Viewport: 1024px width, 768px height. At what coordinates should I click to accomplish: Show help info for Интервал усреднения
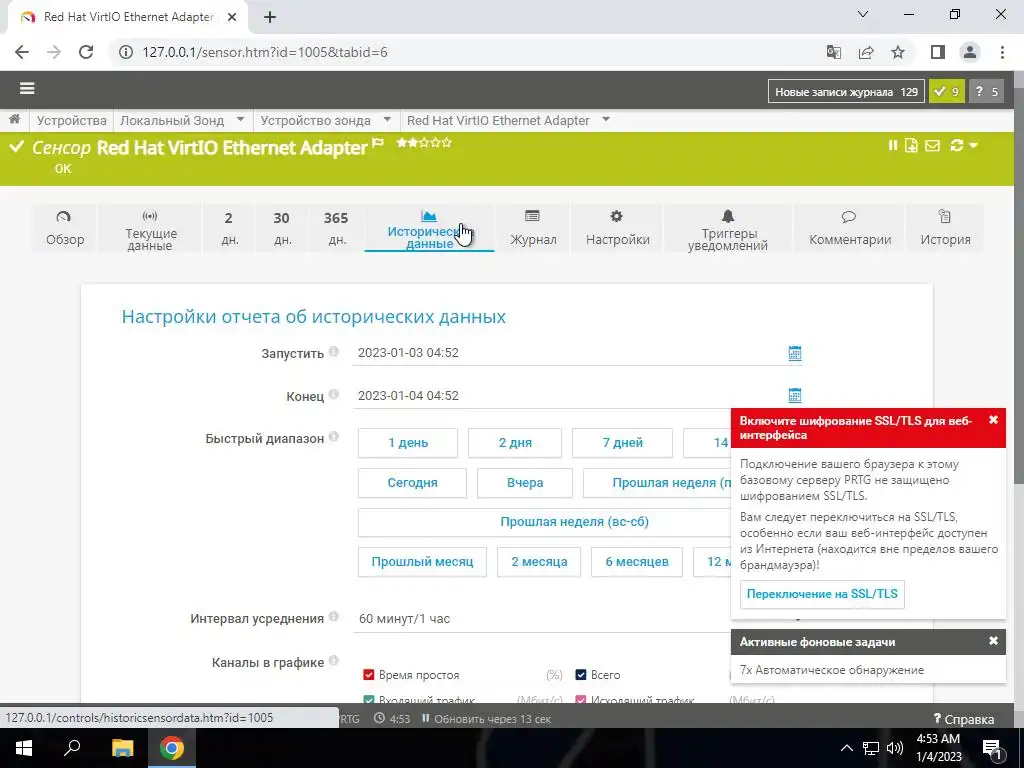tap(334, 616)
